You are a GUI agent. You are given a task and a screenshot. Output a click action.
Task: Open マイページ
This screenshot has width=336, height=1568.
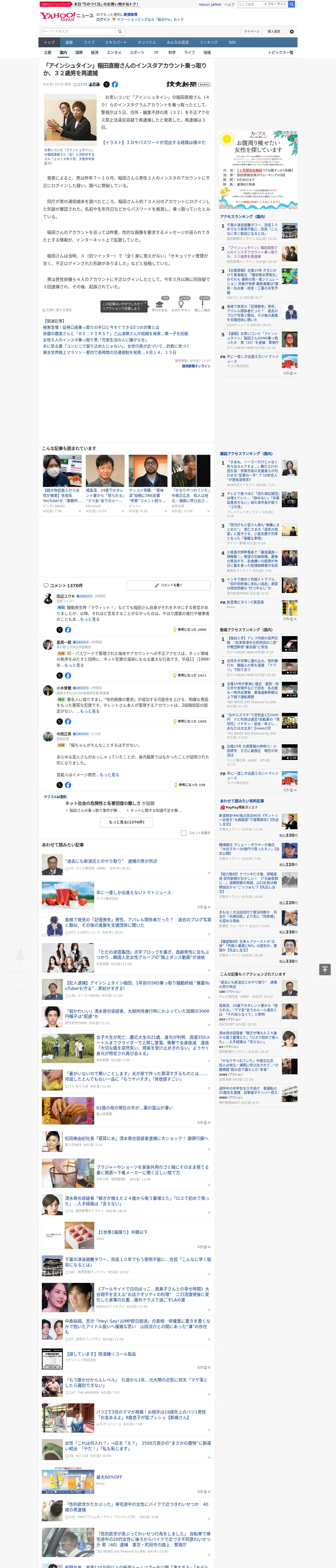252,31
